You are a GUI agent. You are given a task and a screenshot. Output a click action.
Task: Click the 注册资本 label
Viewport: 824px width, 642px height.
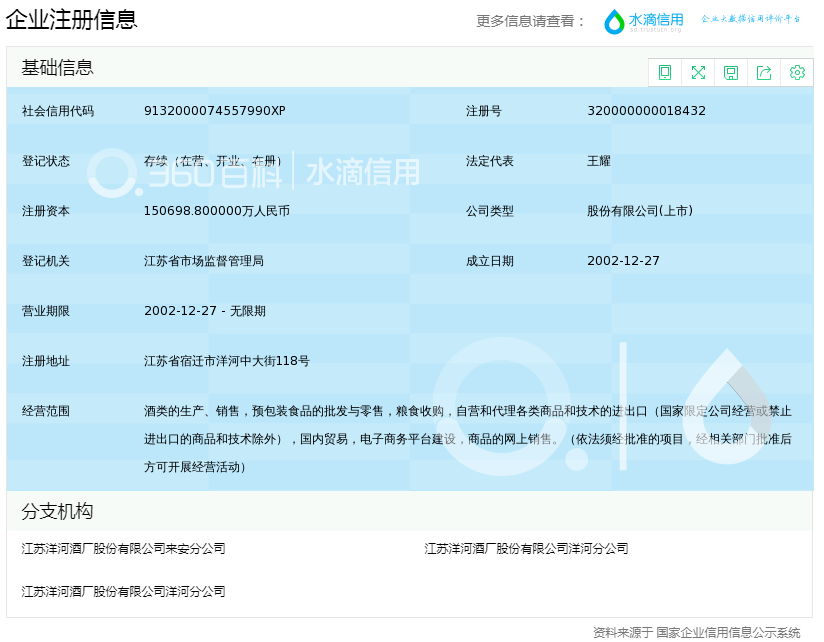click(46, 211)
